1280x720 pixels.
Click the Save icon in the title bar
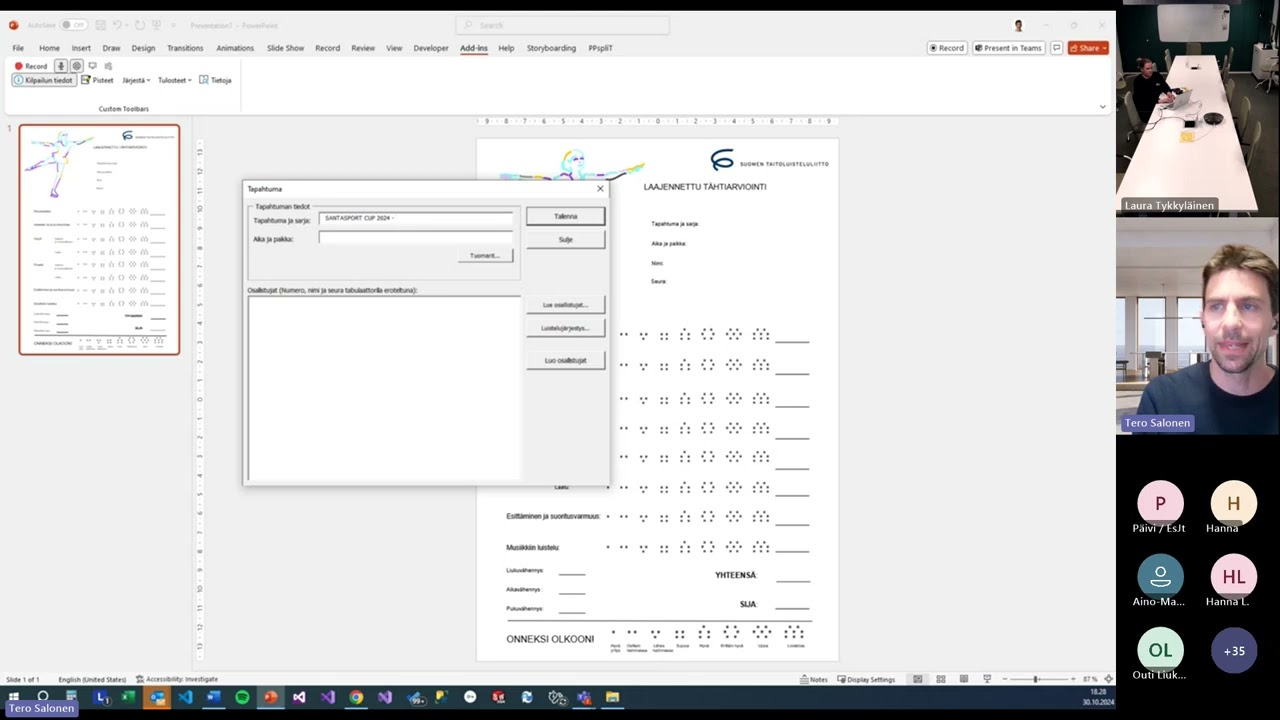click(x=100, y=25)
